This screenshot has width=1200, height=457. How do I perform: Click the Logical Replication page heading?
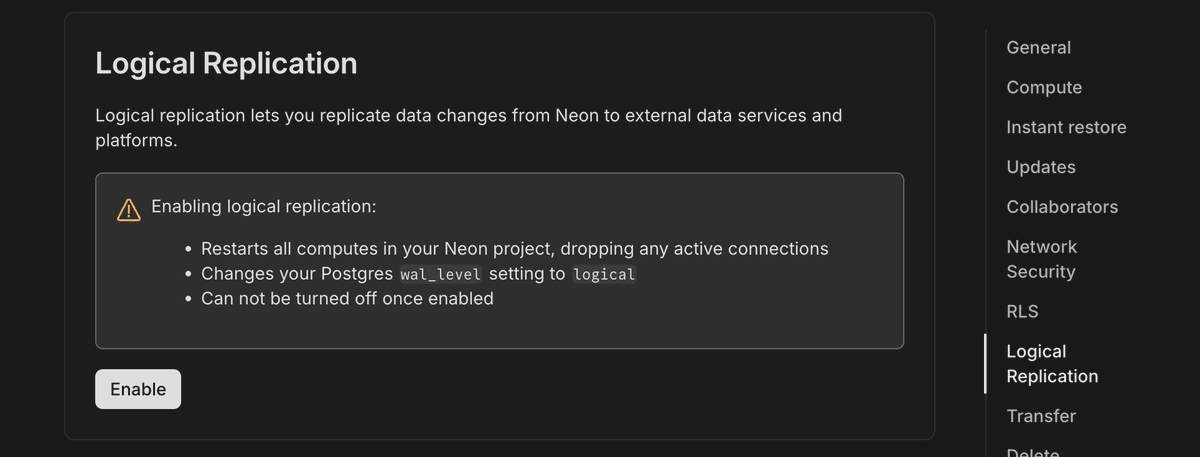(226, 63)
